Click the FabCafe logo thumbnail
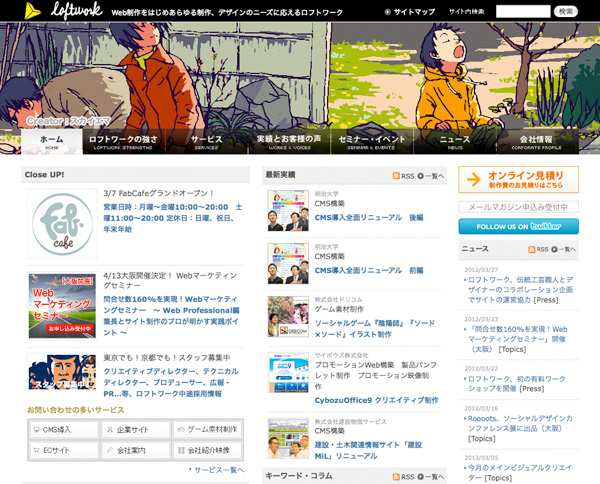Viewport: 600px width, 484px height. coord(62,224)
